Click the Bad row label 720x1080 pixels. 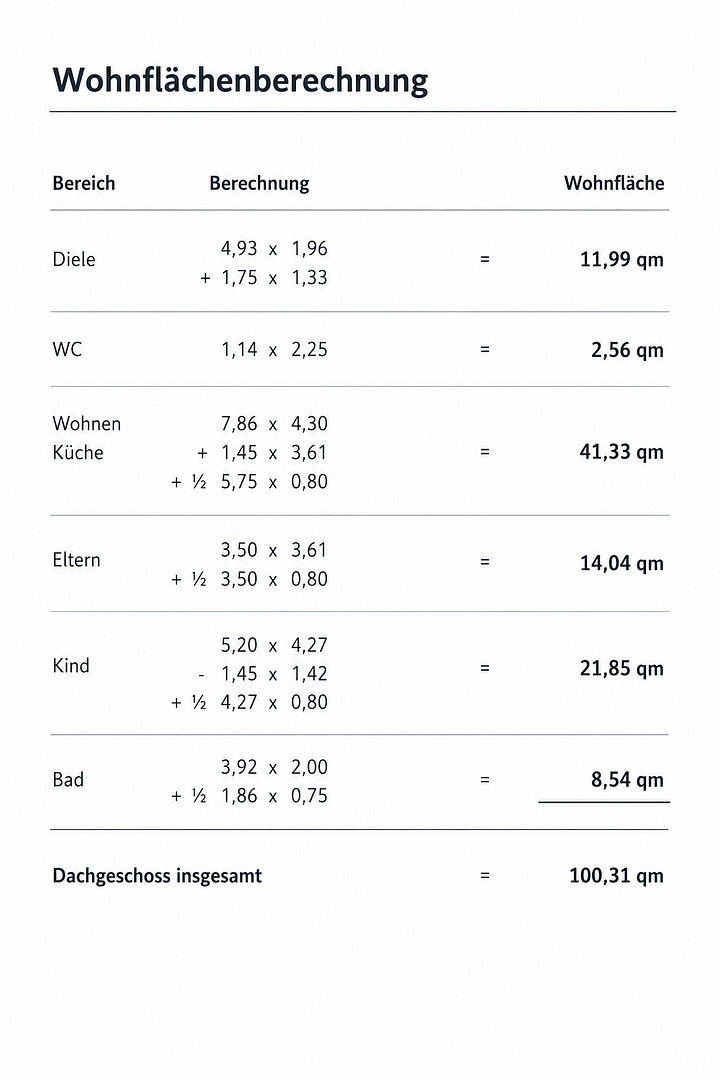point(68,780)
